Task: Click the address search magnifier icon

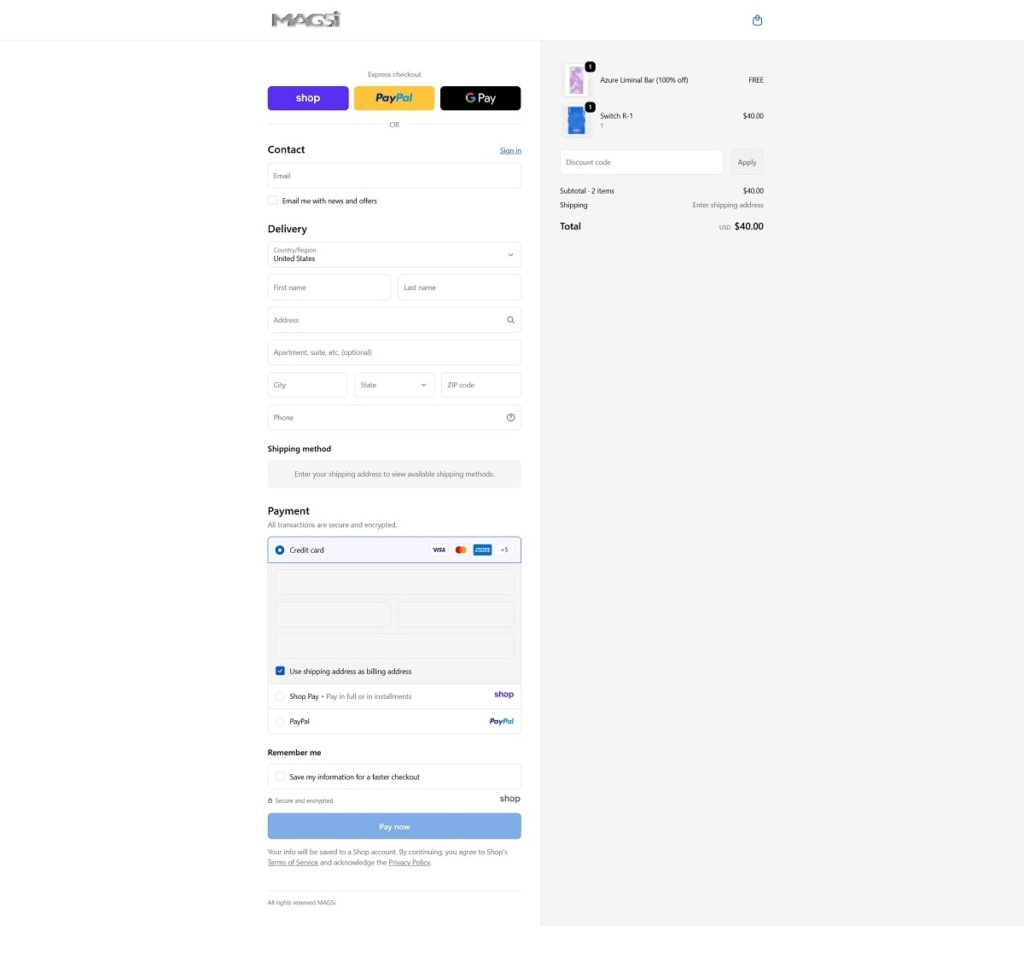Action: click(510, 320)
